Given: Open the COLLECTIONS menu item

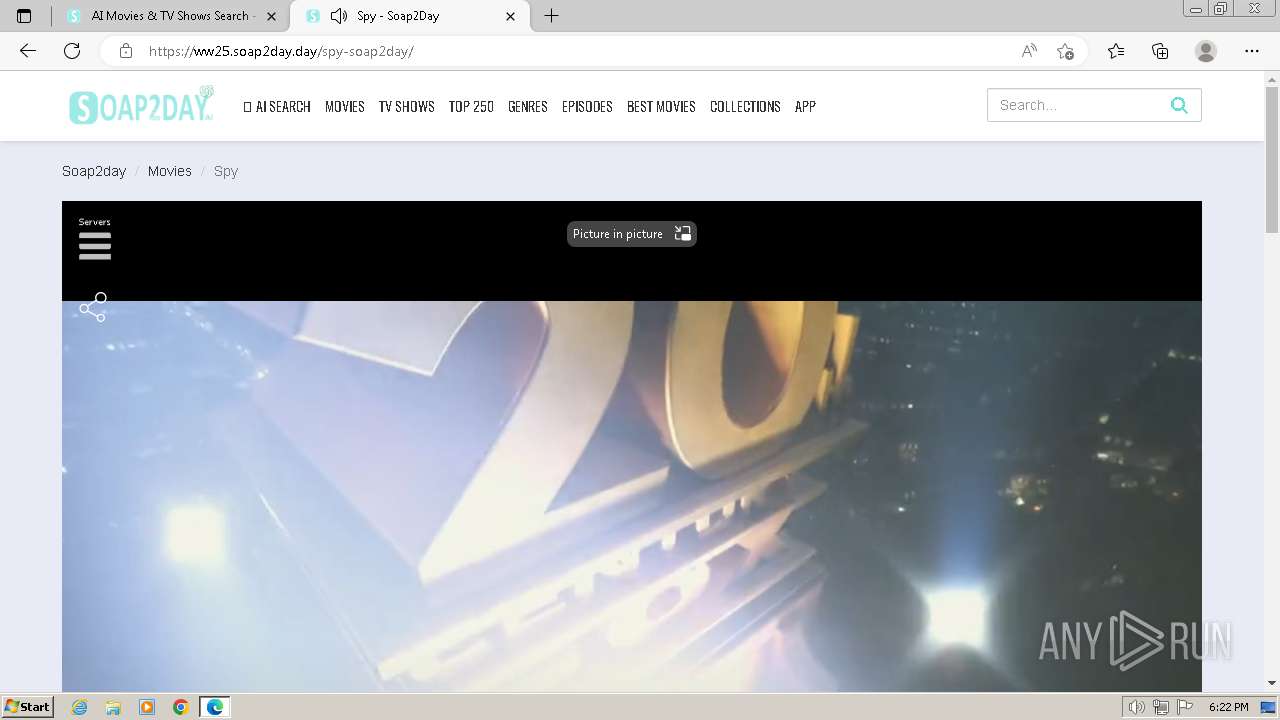Looking at the screenshot, I should [x=745, y=106].
